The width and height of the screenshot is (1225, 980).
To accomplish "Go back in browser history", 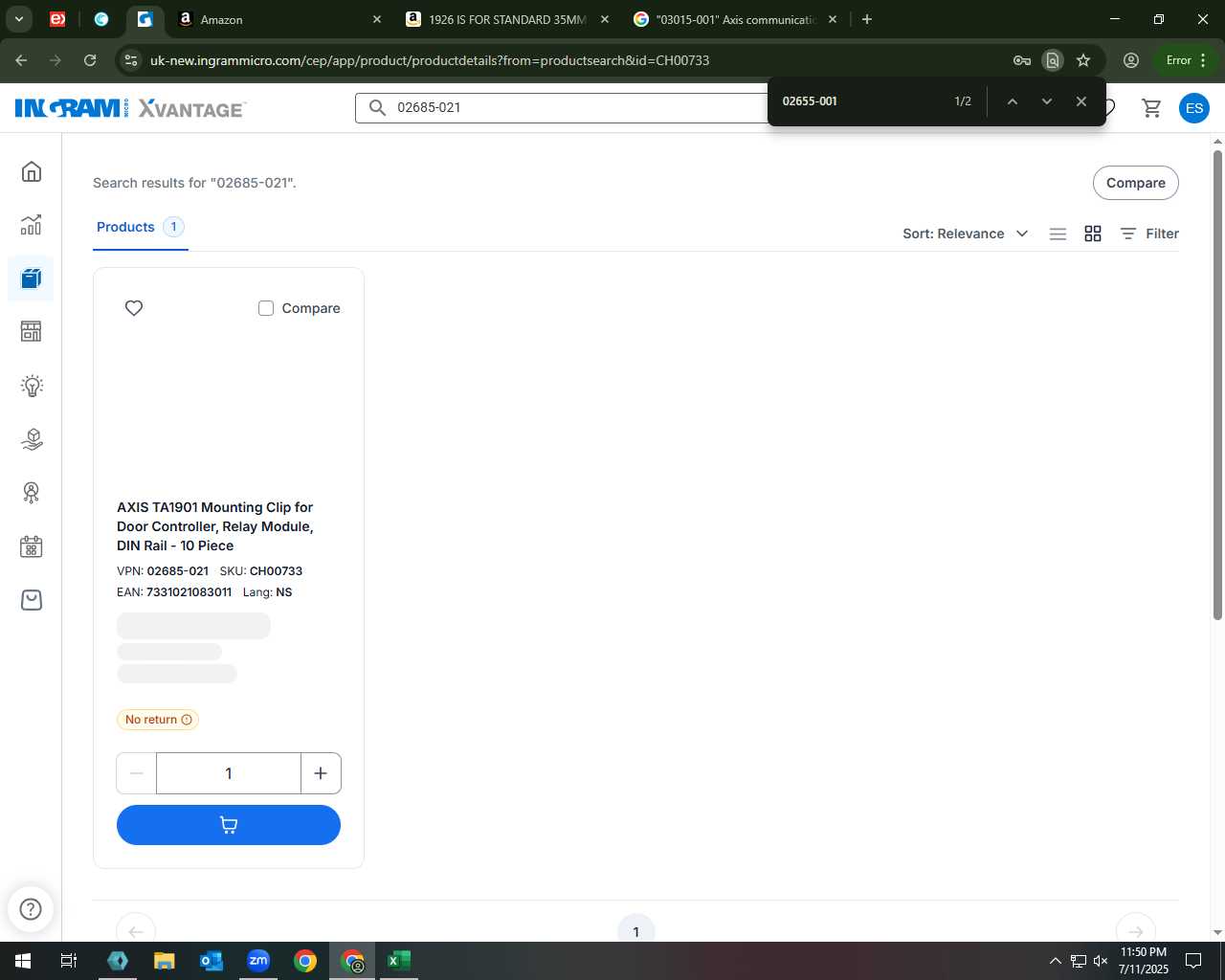I will point(21,60).
